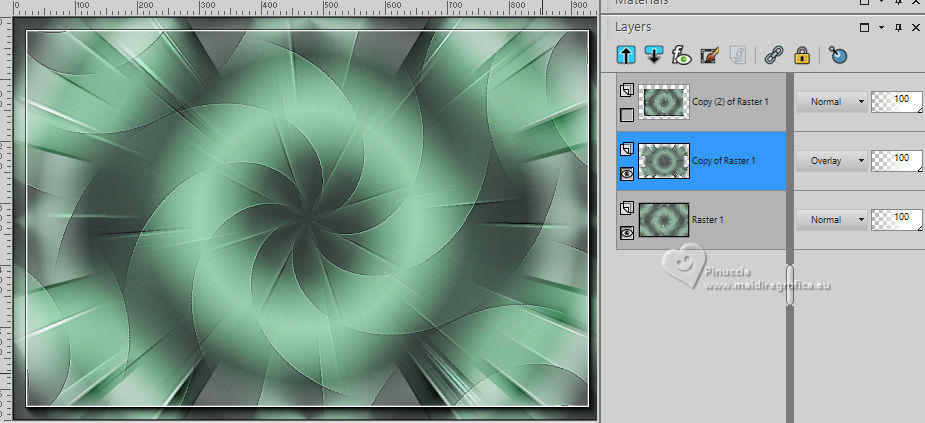Toggle auto-hide pin on Layers palette
The width and height of the screenshot is (925, 423).
click(898, 28)
